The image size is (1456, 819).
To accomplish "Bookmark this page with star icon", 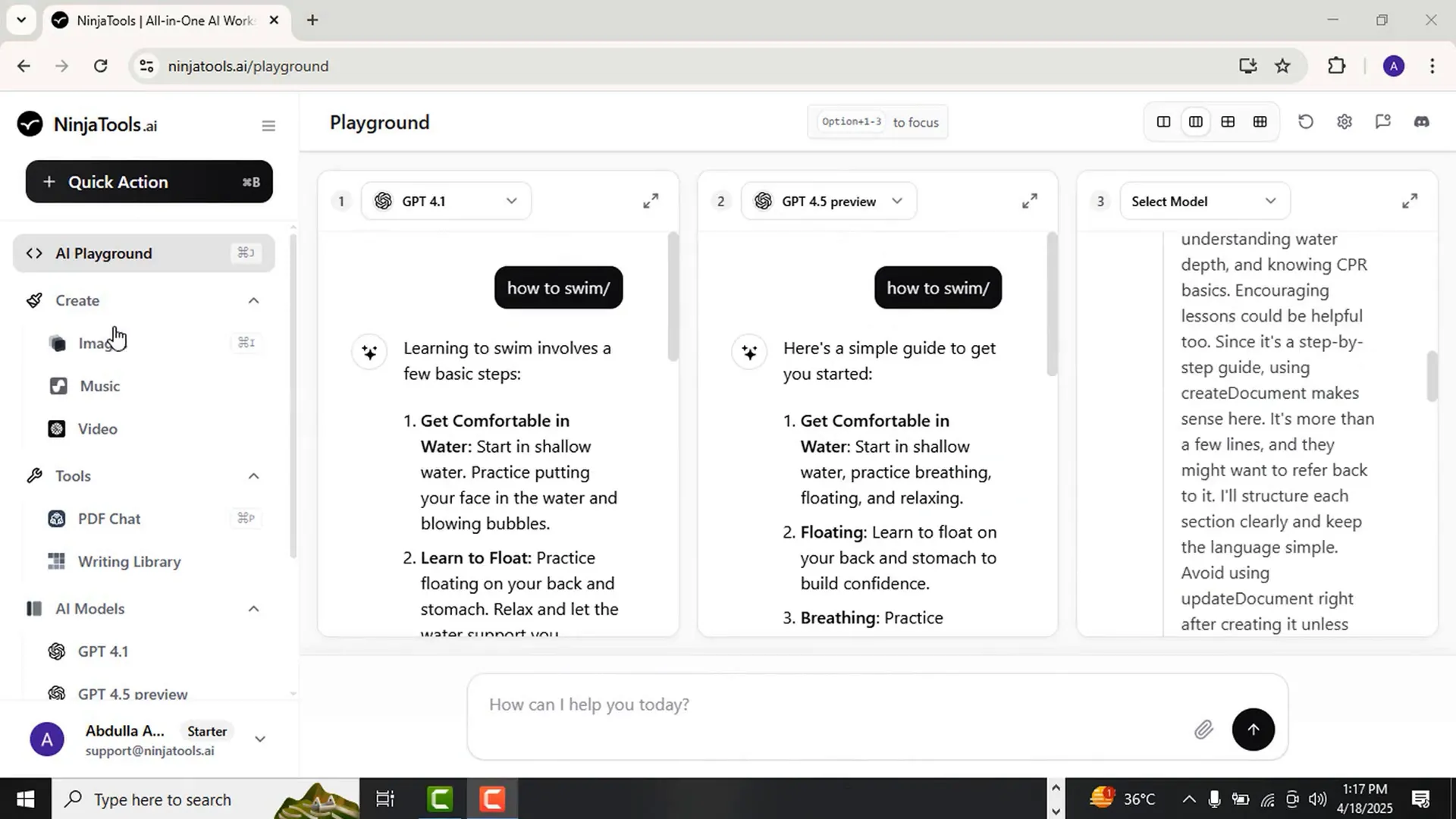I will click(x=1282, y=66).
